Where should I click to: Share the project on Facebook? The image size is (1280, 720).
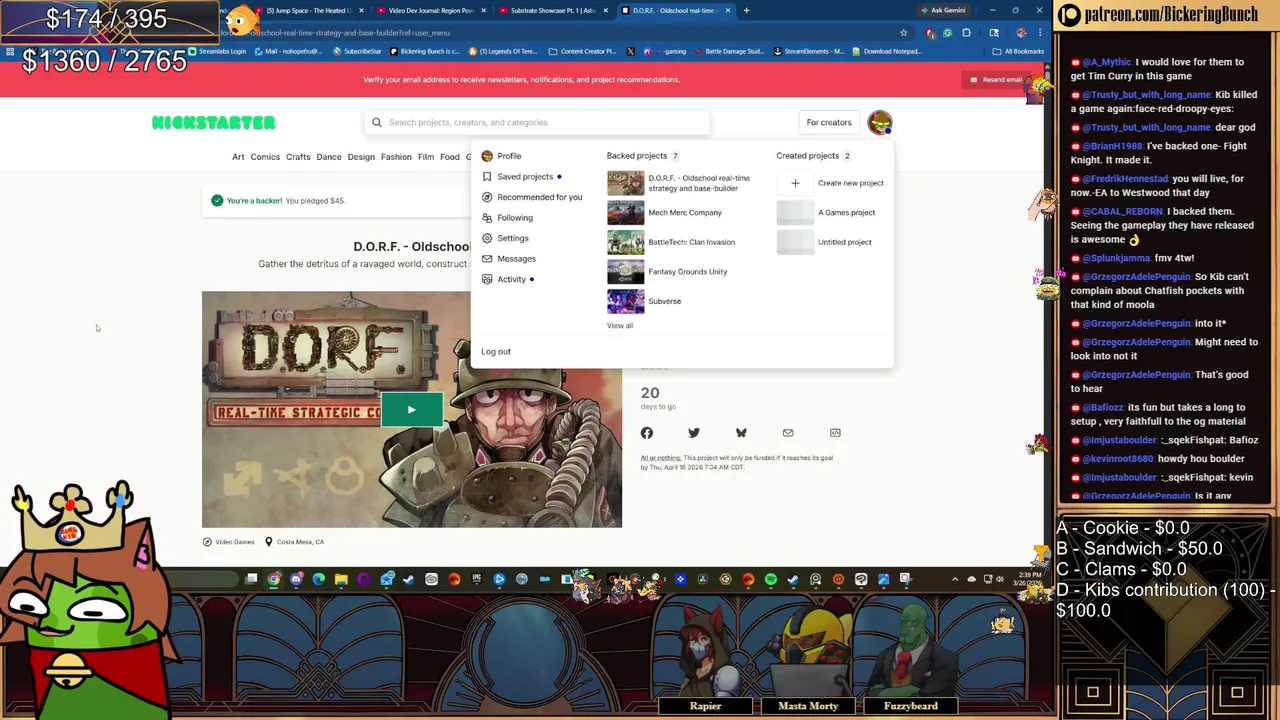[647, 433]
